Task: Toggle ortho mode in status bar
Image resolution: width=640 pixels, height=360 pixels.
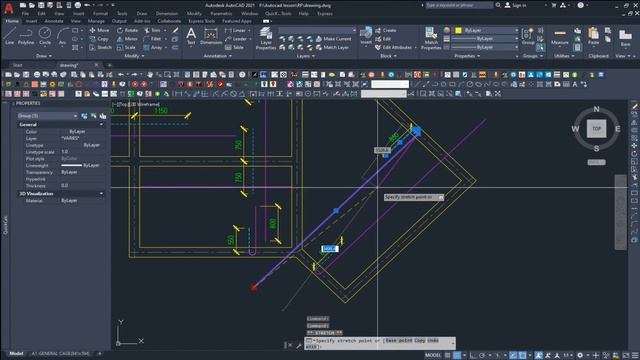Action: click(473, 355)
